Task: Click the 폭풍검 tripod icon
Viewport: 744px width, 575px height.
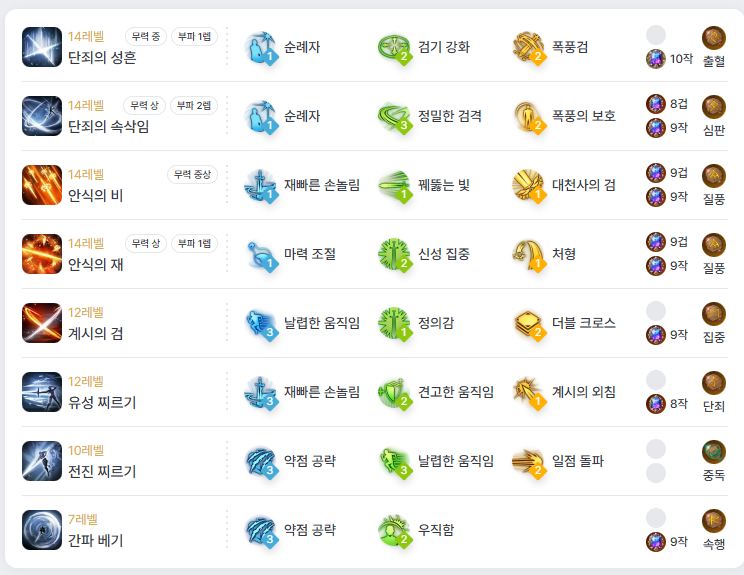Action: coord(528,47)
